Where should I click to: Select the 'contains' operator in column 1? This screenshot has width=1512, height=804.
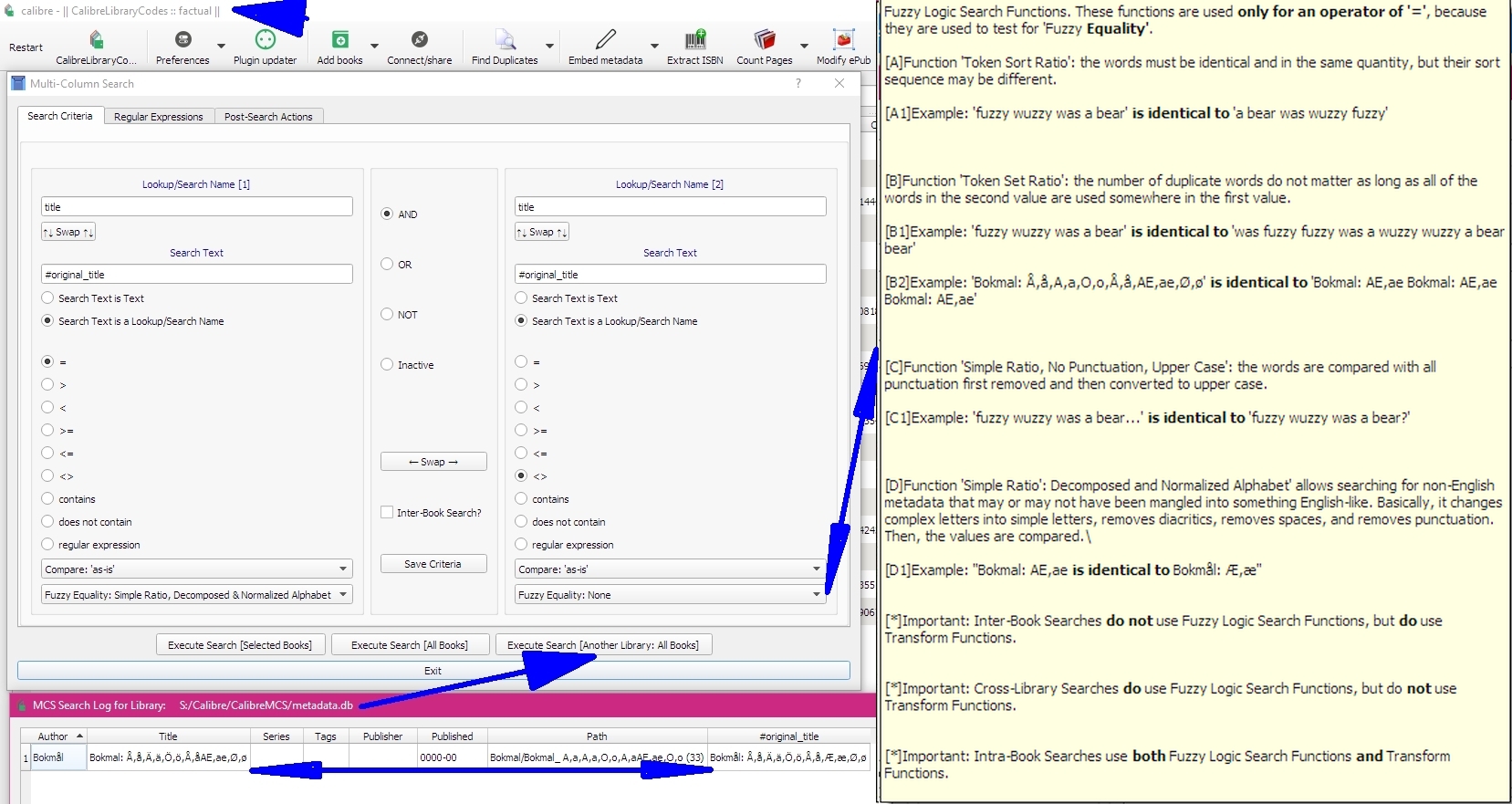point(47,498)
